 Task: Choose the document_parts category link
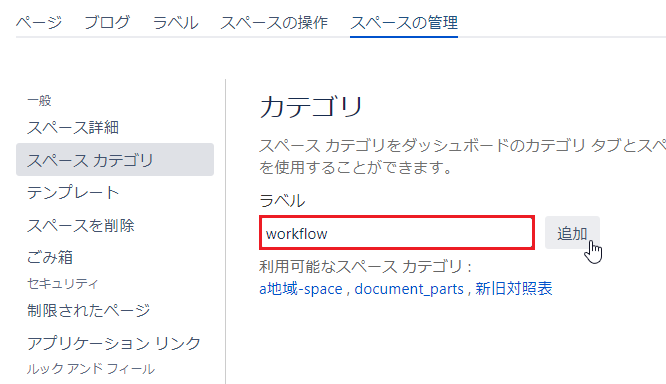point(409,289)
